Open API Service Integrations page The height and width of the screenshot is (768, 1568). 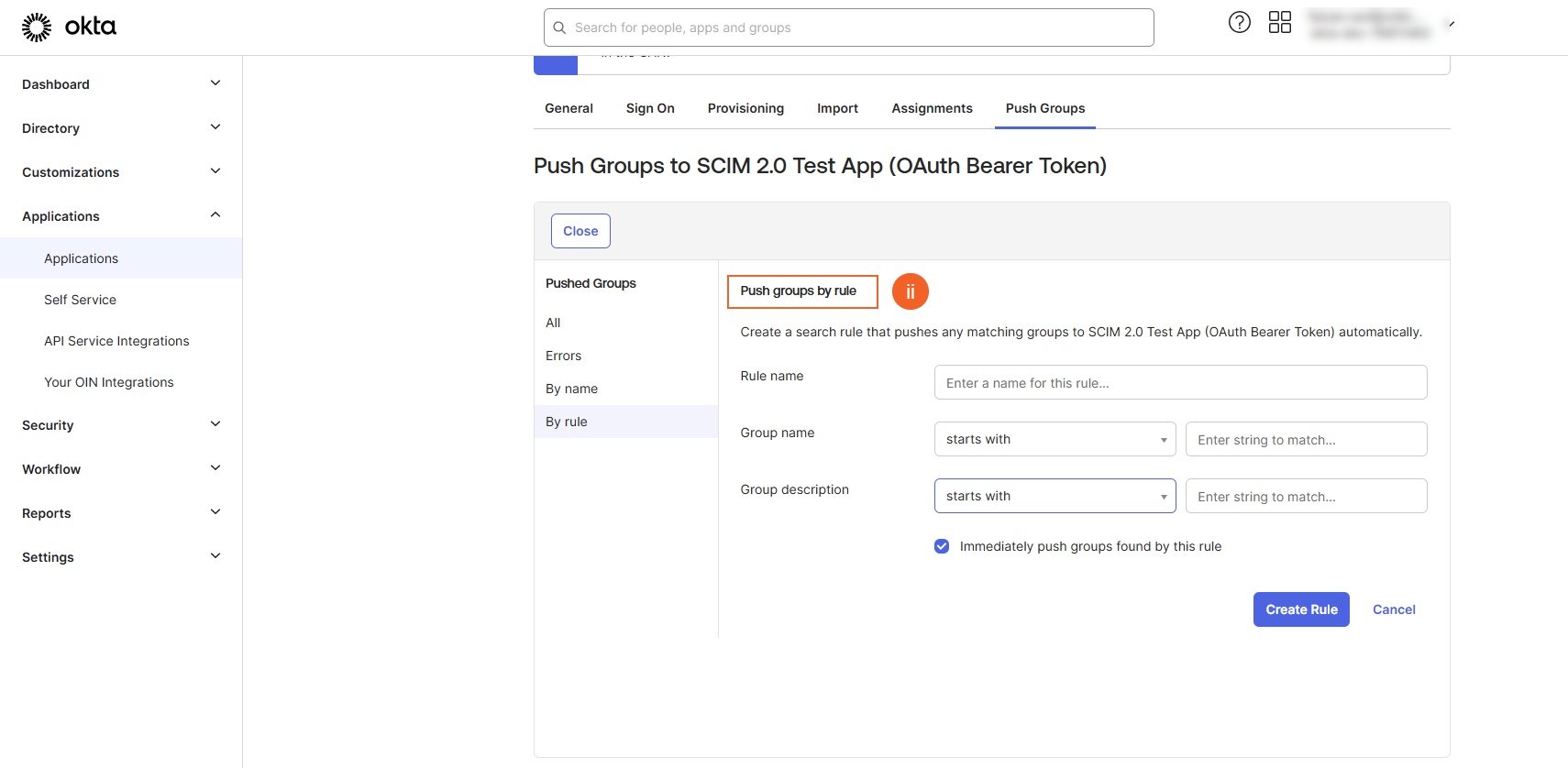click(x=116, y=341)
